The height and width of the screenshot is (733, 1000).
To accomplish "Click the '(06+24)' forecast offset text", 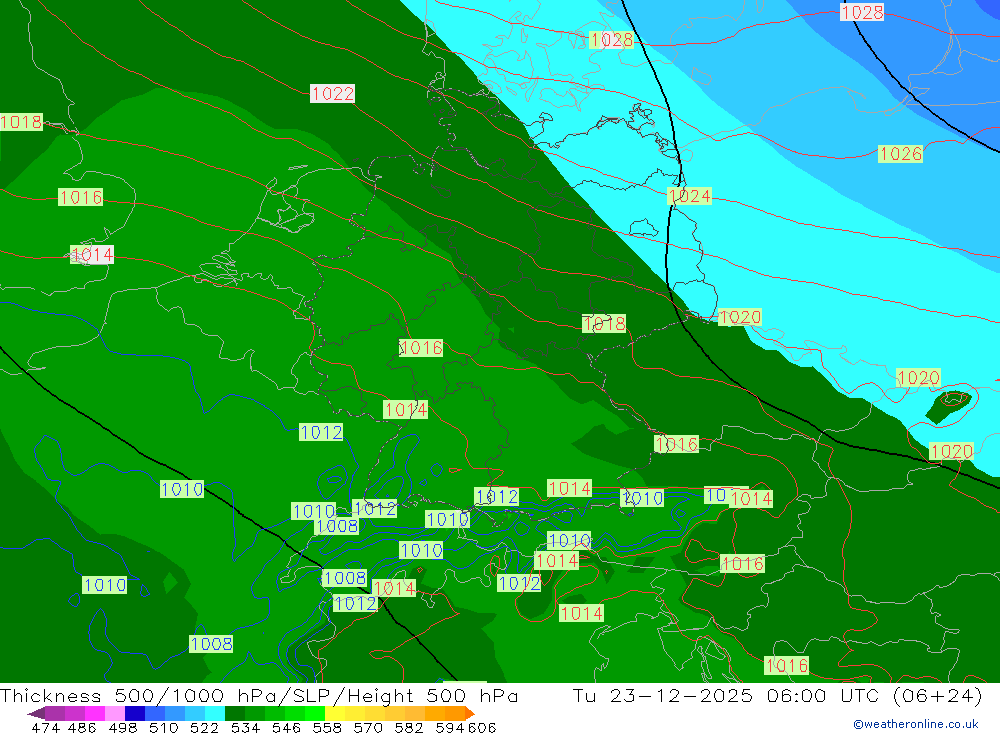I will pyautogui.click(x=938, y=695).
